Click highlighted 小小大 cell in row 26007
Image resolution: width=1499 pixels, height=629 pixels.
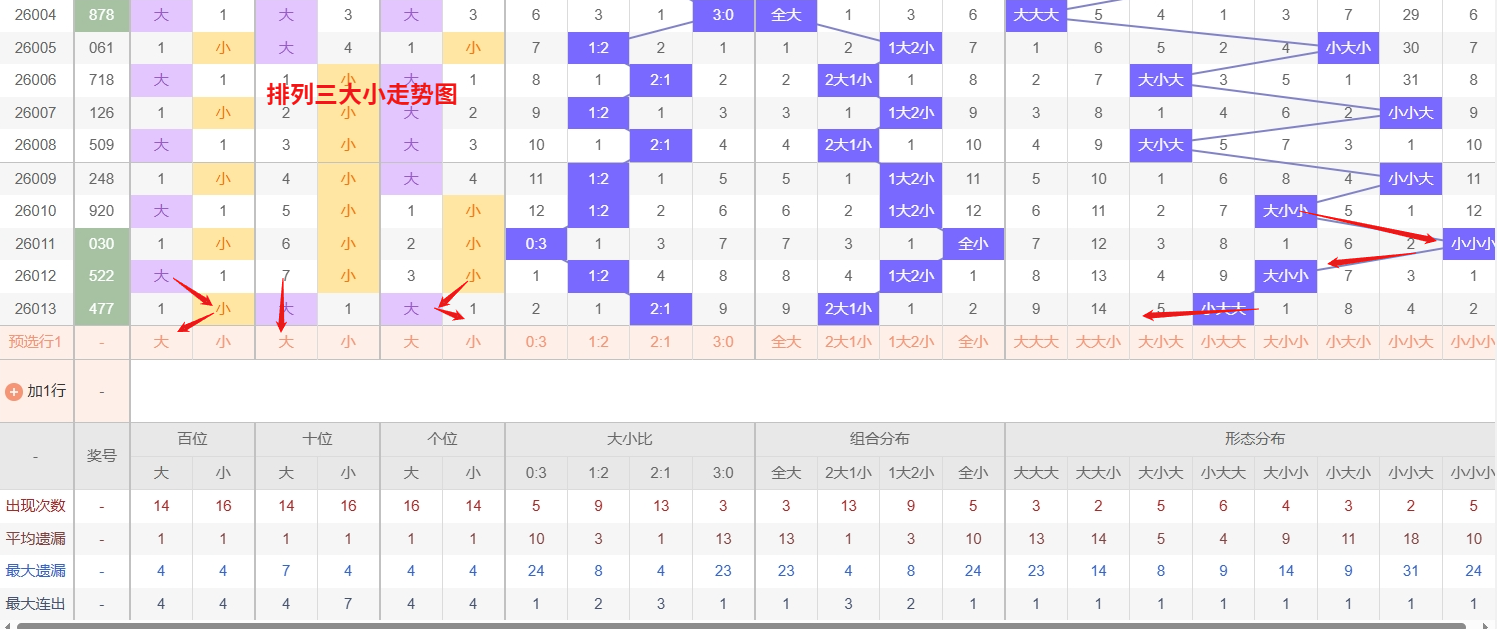(1411, 113)
